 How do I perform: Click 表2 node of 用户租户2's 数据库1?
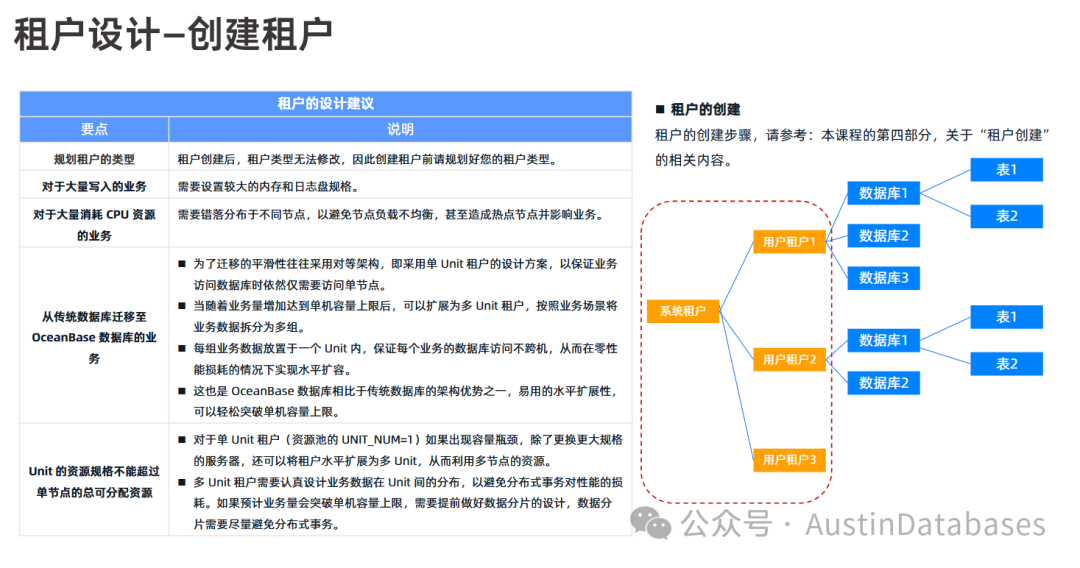pos(1006,364)
